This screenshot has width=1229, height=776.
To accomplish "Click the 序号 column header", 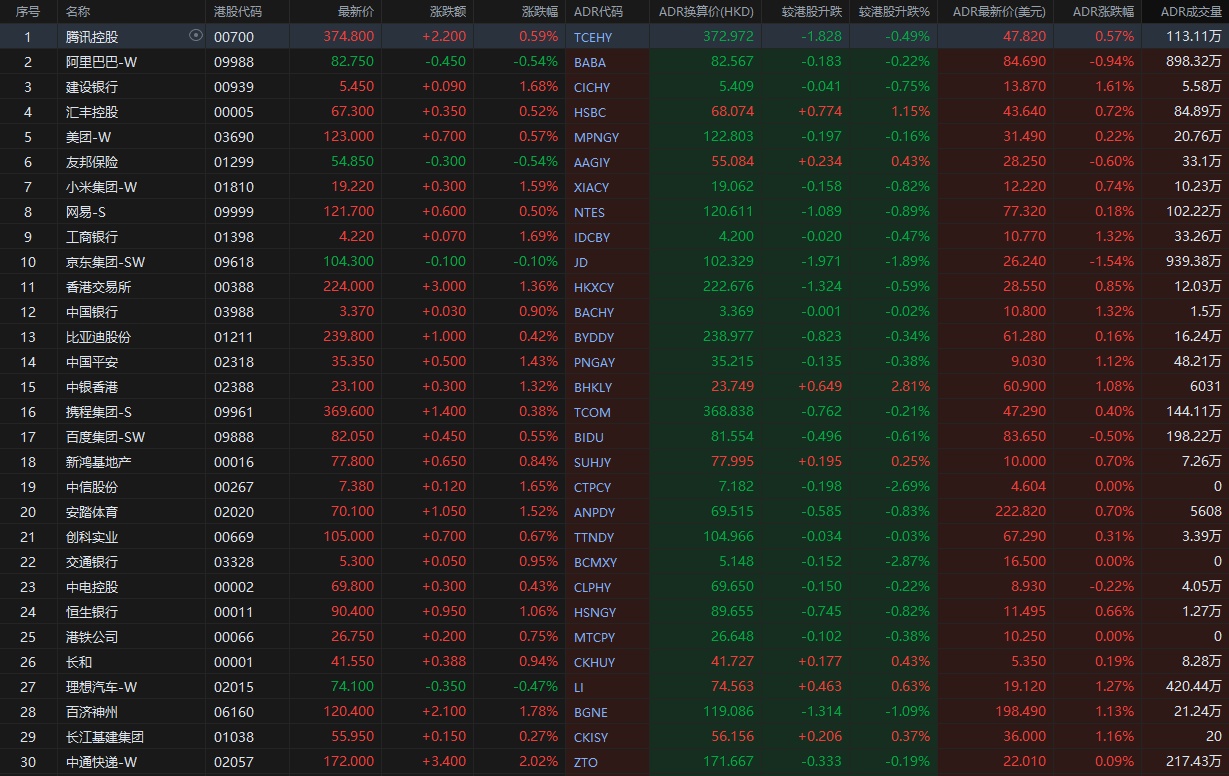I will [28, 12].
